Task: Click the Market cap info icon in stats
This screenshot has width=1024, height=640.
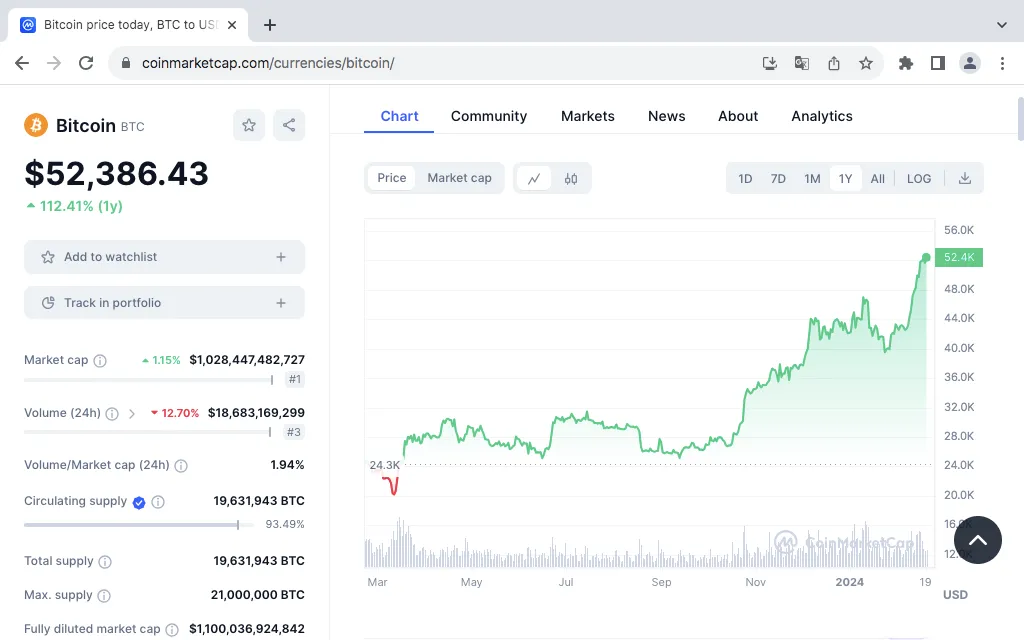Action: point(100,360)
